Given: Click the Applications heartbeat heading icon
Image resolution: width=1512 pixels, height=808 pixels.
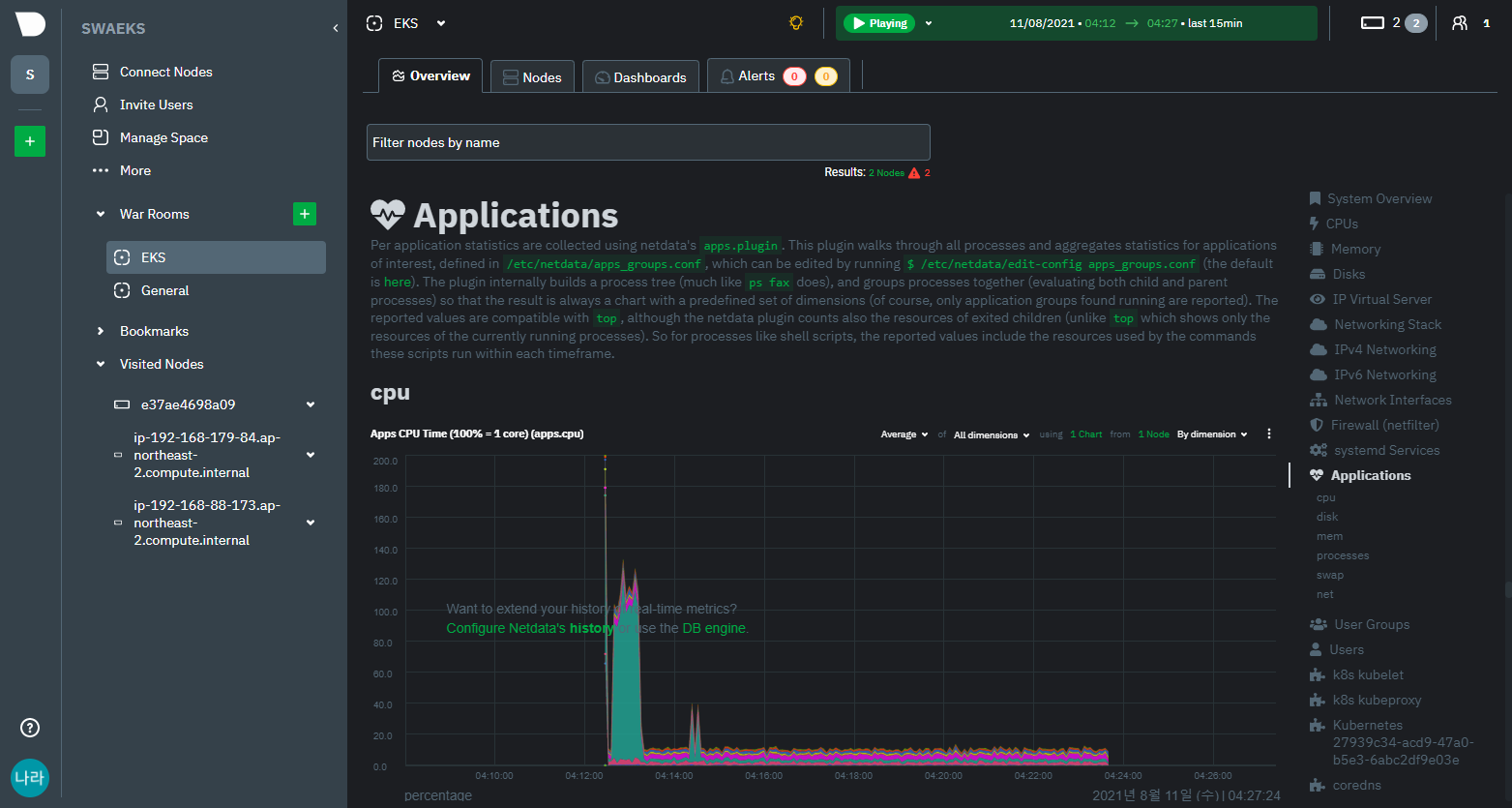Looking at the screenshot, I should (x=388, y=214).
